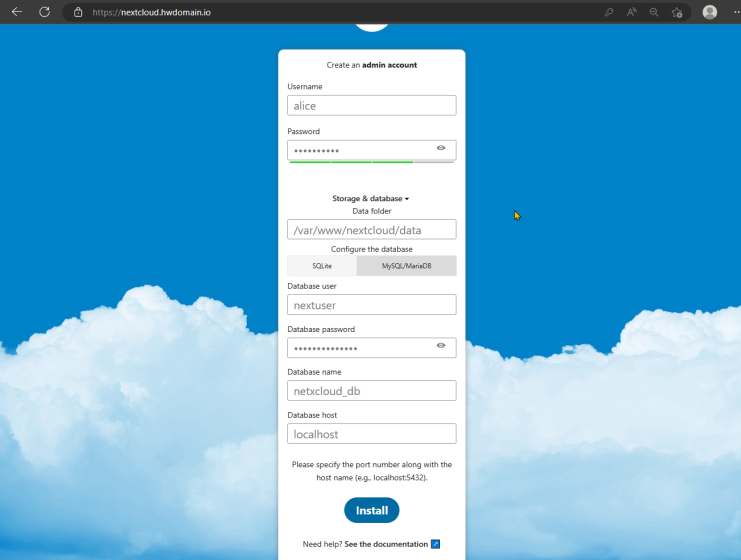Click the 'Database host' label

(x=312, y=415)
